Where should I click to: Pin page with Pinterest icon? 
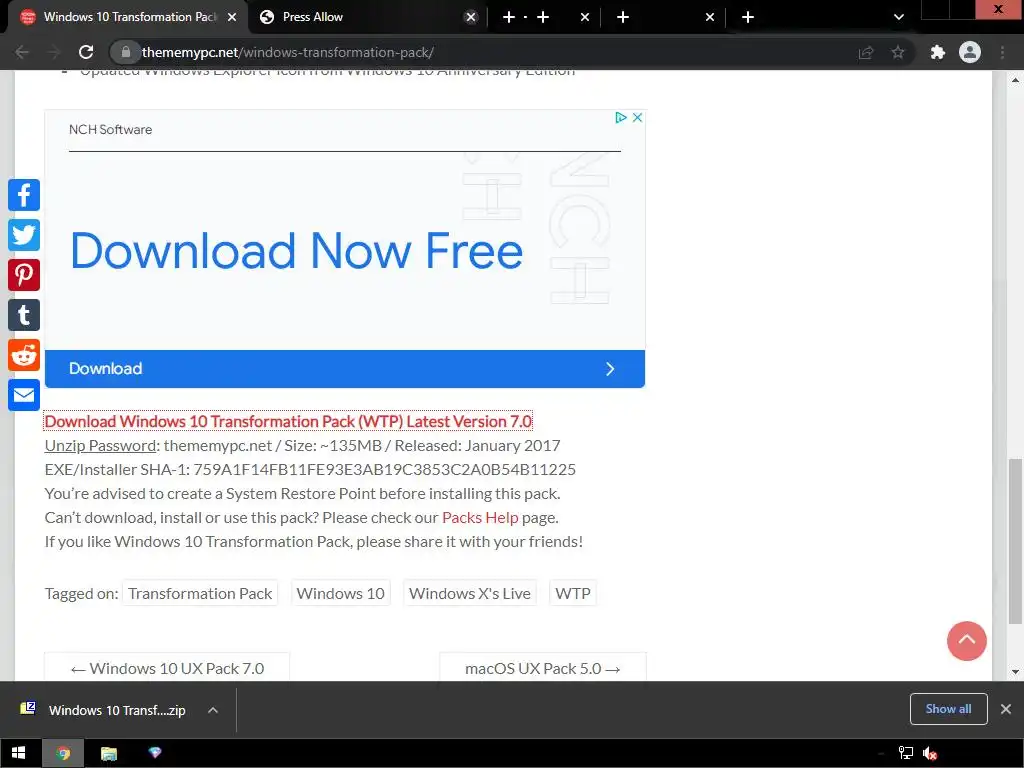click(x=24, y=275)
